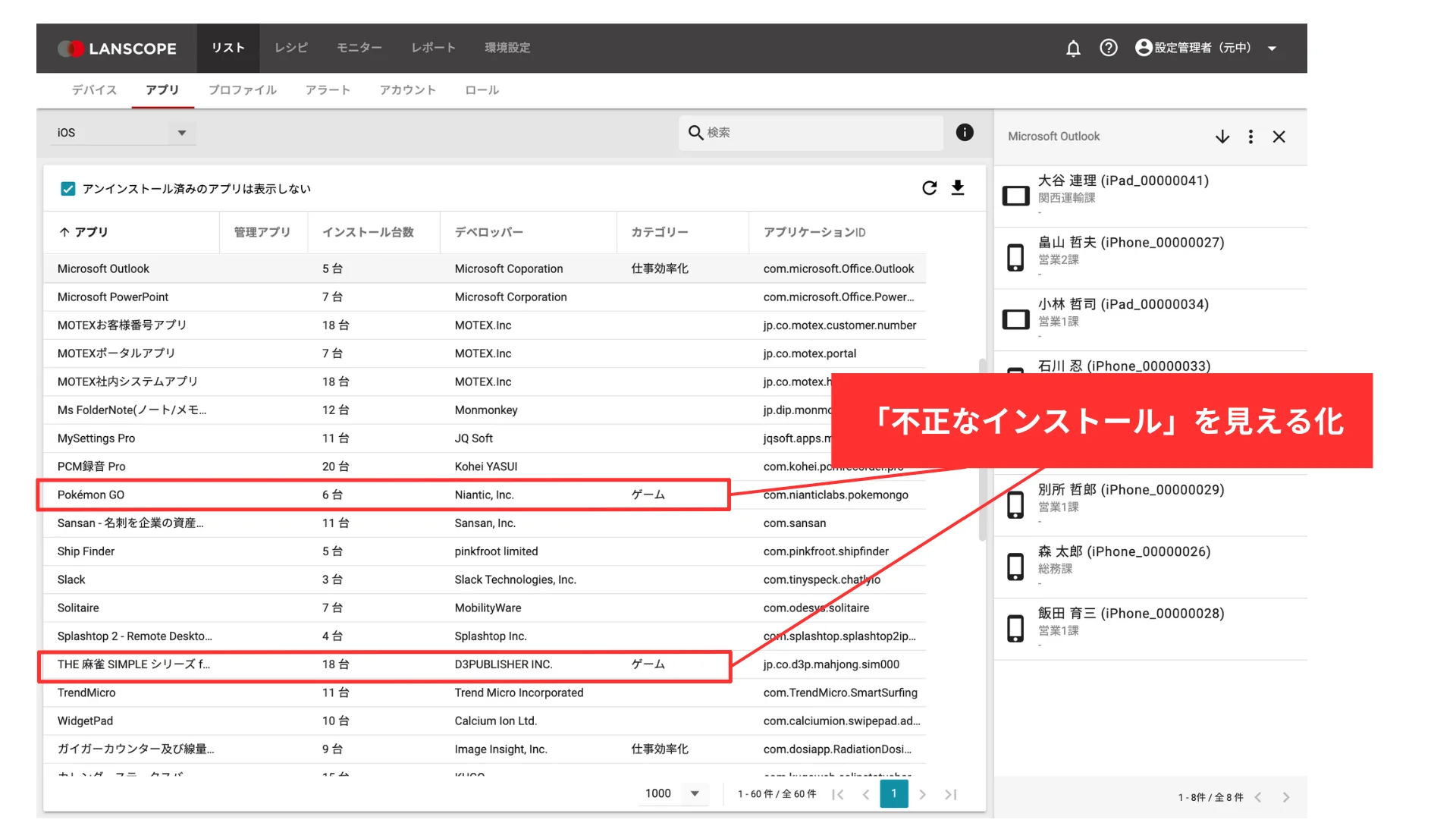Refresh the app list
The height and width of the screenshot is (829, 1456).
[929, 188]
